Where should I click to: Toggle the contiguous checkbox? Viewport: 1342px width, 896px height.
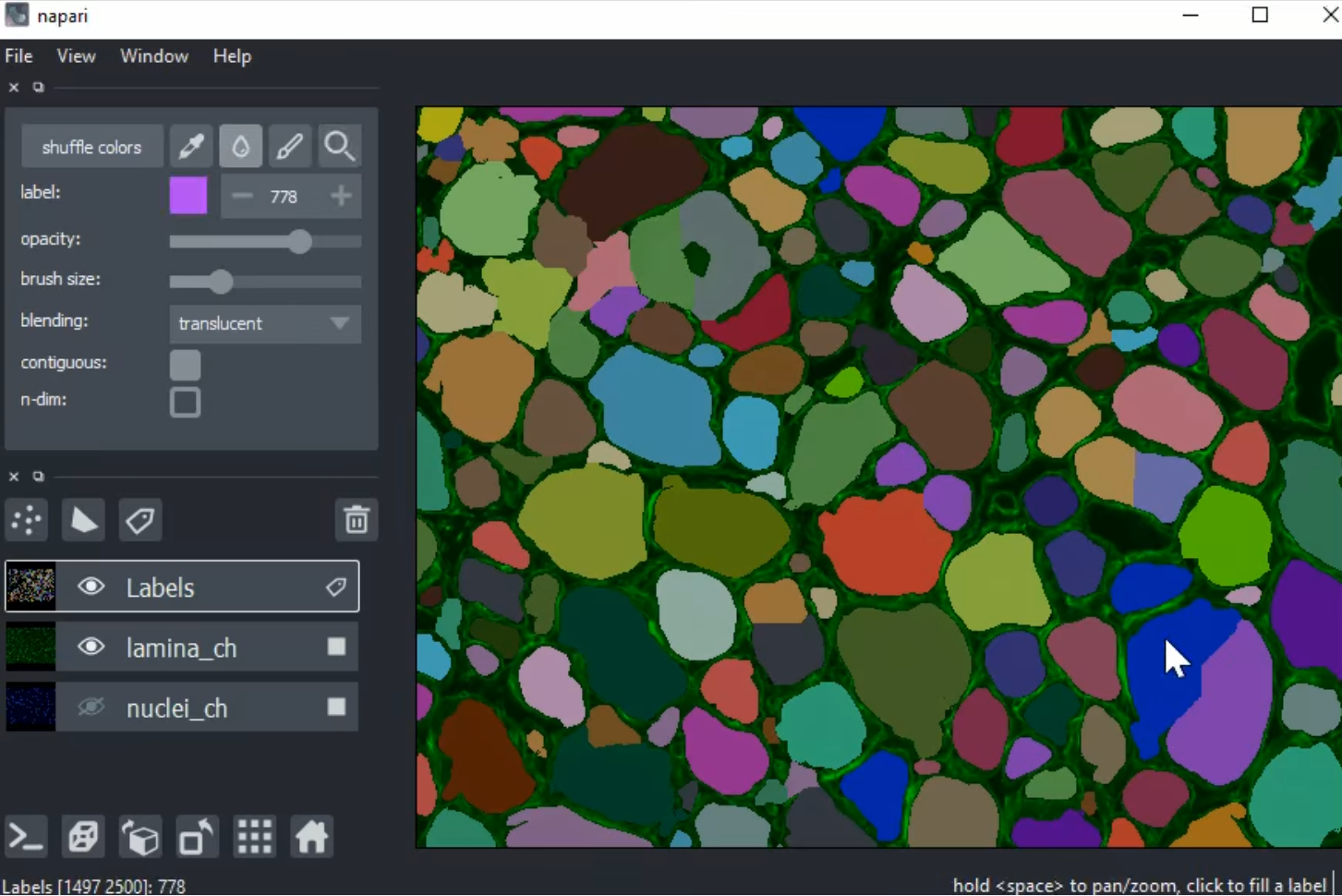coord(185,365)
